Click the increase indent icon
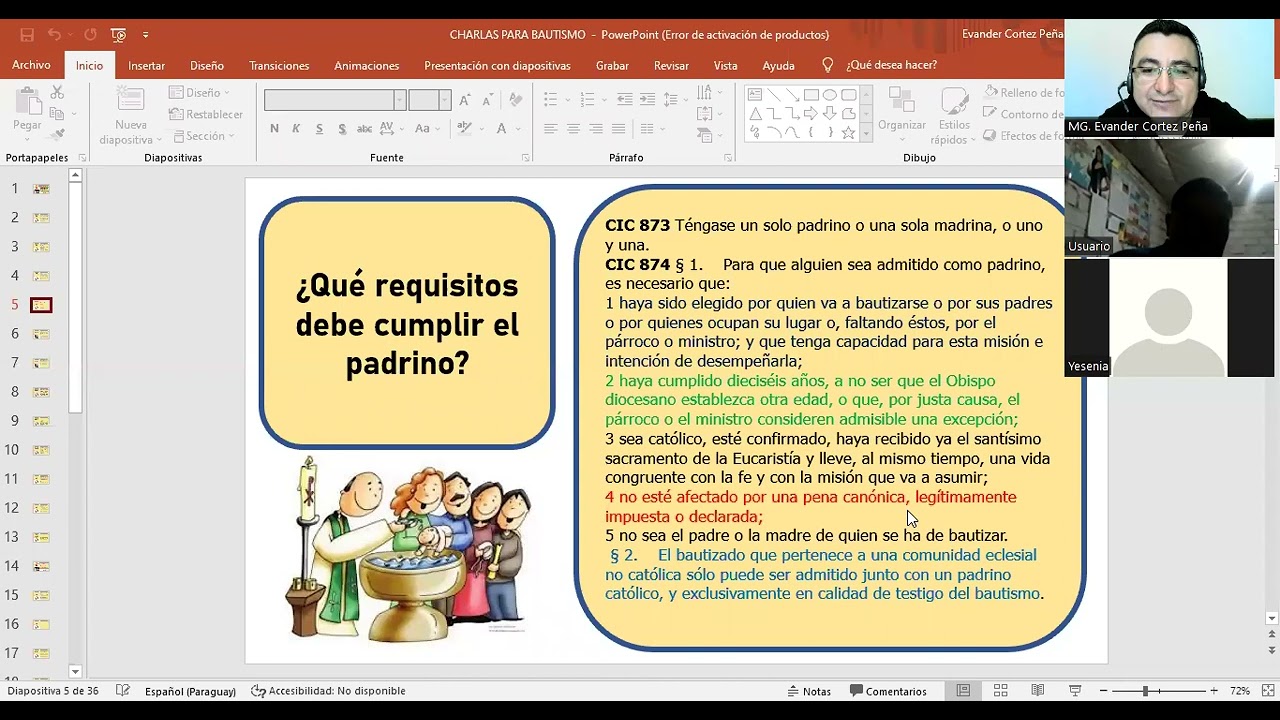 click(647, 100)
